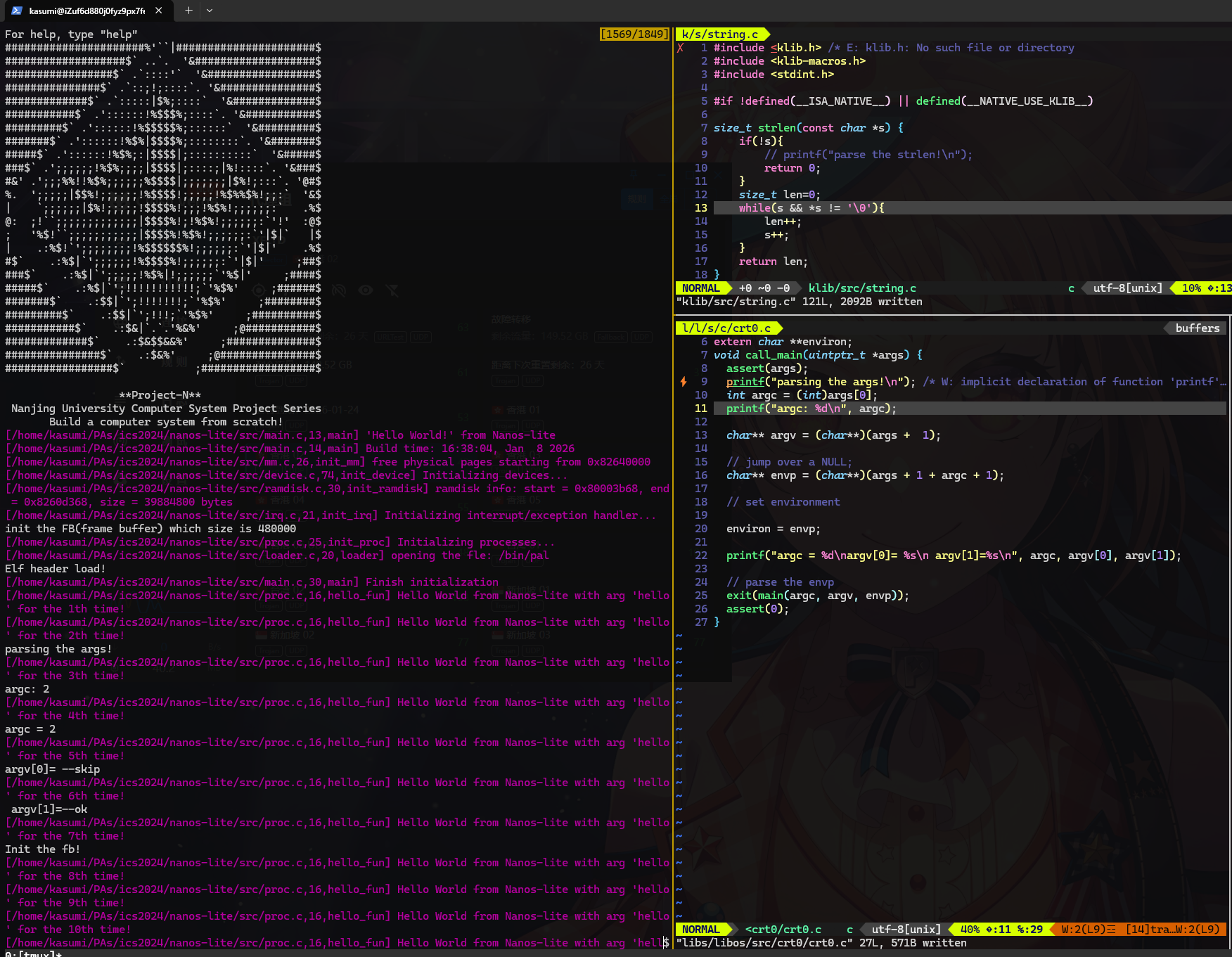Click the tmux window label at bottom left
This screenshot has width=1232, height=957.
pos(32,953)
